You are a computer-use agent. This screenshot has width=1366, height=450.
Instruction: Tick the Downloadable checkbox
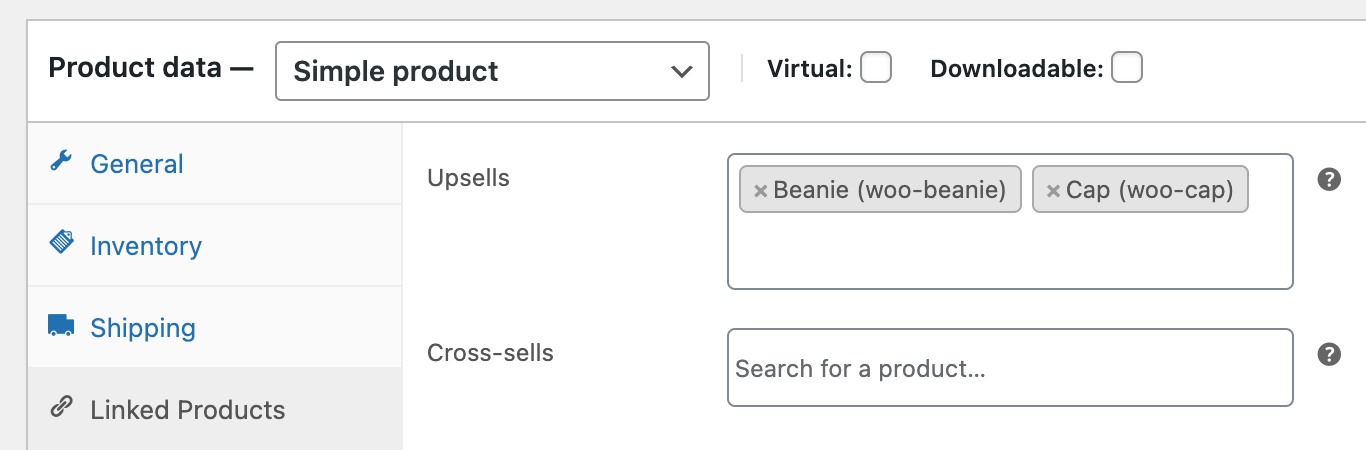(1127, 68)
